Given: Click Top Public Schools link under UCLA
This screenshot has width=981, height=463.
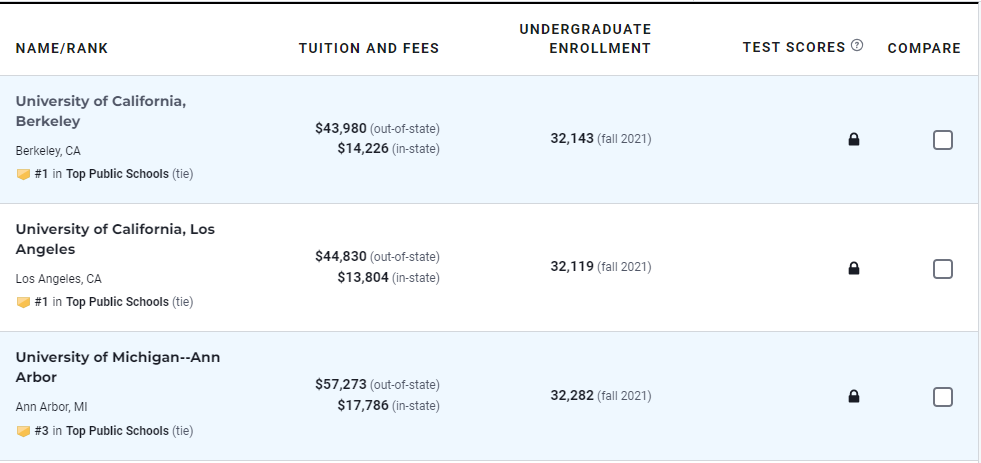Looking at the screenshot, I should (117, 302).
